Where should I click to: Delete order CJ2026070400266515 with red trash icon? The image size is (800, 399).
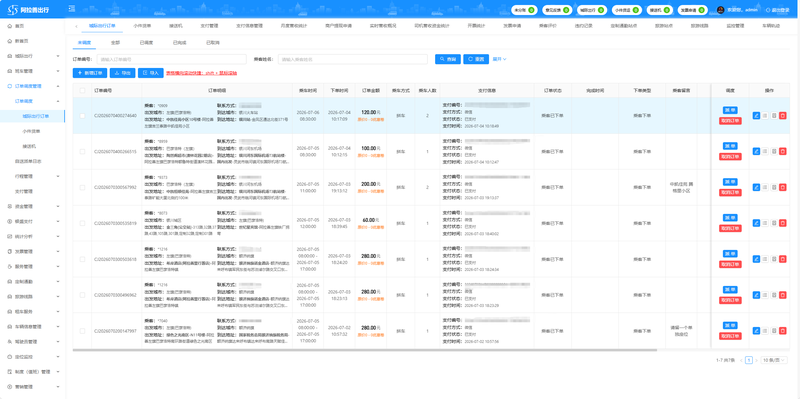coord(783,152)
